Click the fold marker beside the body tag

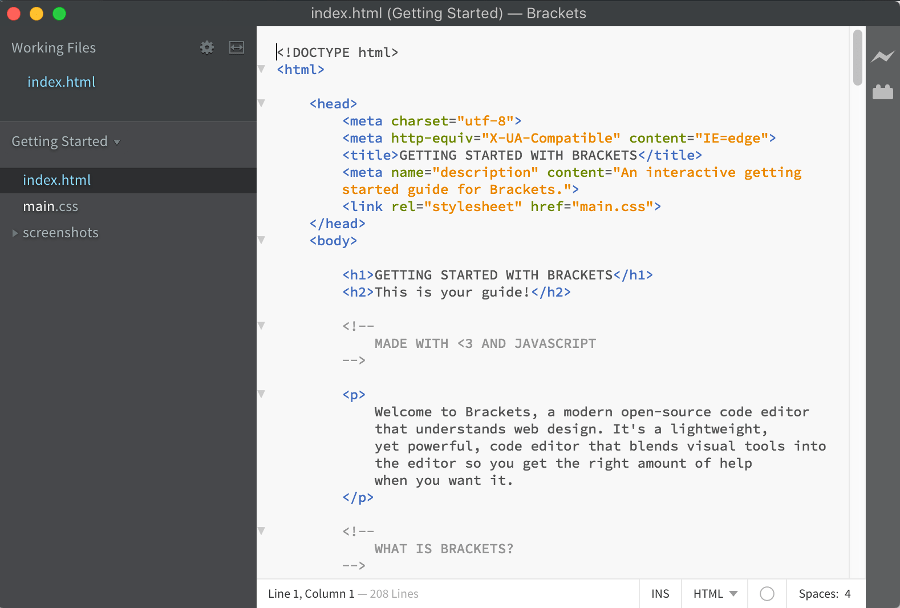click(x=261, y=241)
